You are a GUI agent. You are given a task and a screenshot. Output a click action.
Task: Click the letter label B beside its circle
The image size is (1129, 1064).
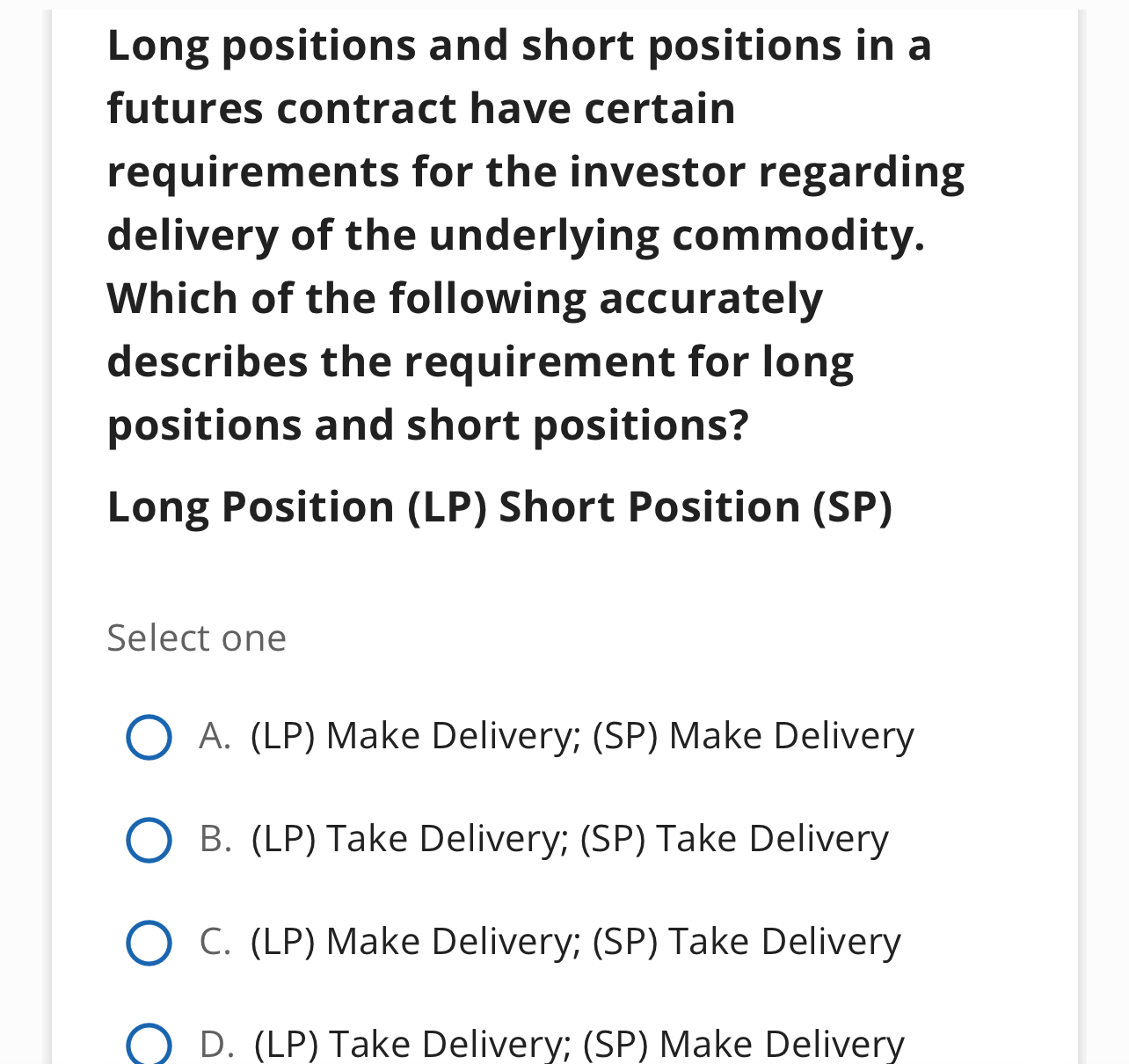[215, 840]
